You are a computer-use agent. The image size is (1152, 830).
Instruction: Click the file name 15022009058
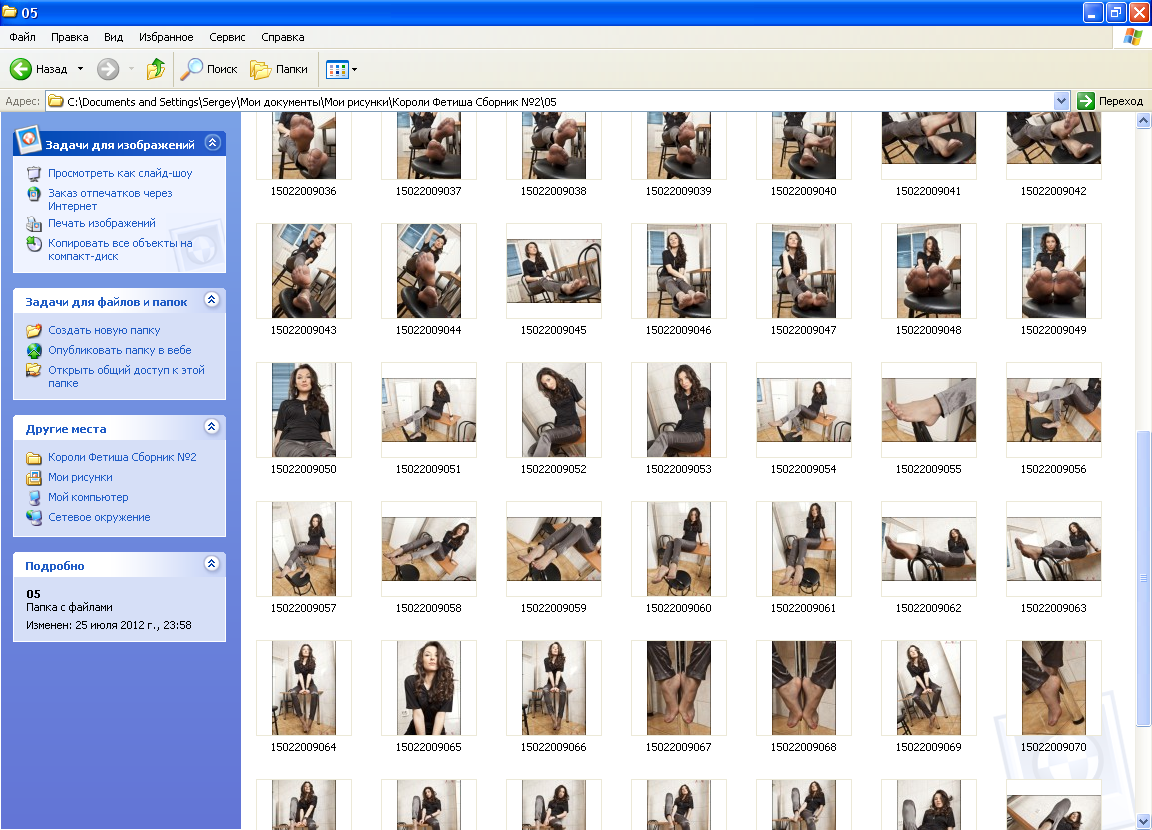[x=428, y=608]
